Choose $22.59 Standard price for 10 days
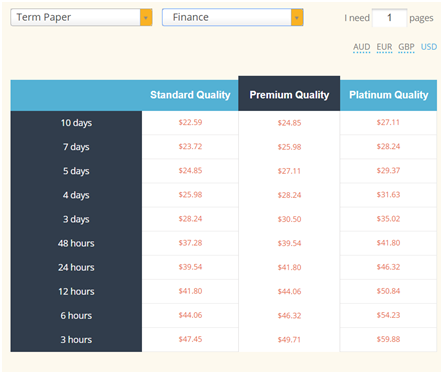Image resolution: width=443 pixels, height=374 pixels. tap(190, 122)
